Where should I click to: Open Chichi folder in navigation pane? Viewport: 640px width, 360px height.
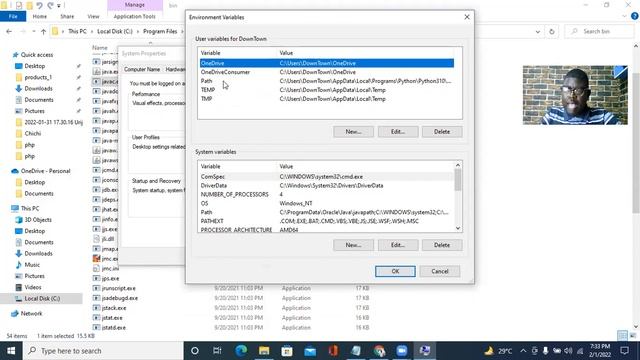tap(33, 133)
